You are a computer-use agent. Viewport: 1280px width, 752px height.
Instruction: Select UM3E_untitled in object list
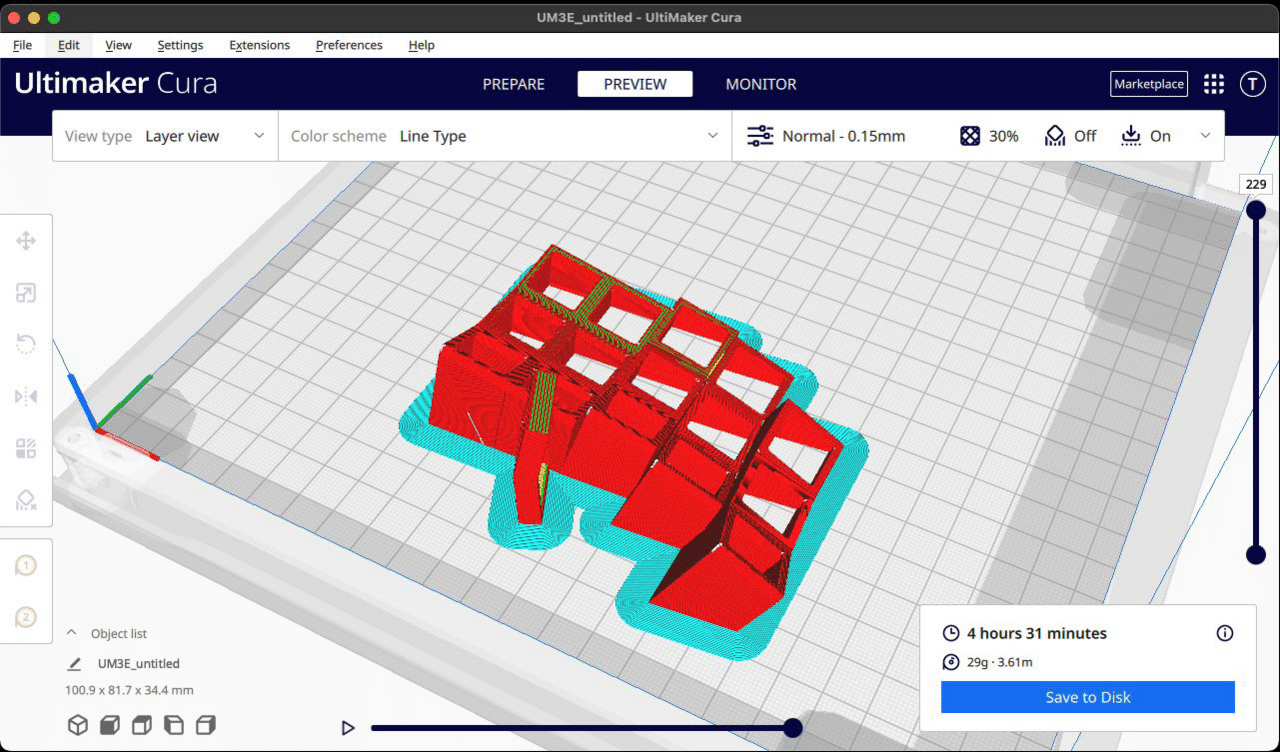[138, 663]
